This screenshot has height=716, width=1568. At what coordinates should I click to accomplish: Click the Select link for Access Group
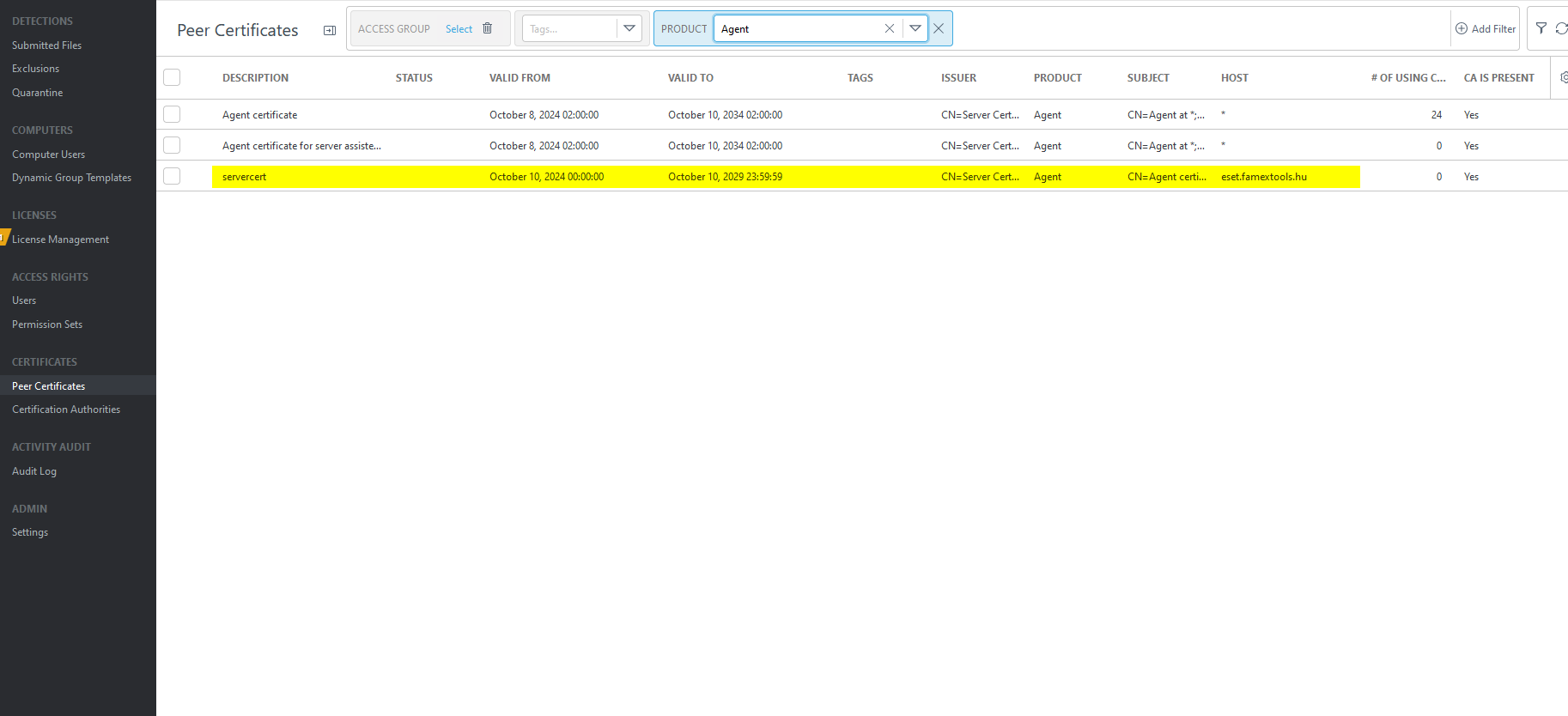click(459, 29)
